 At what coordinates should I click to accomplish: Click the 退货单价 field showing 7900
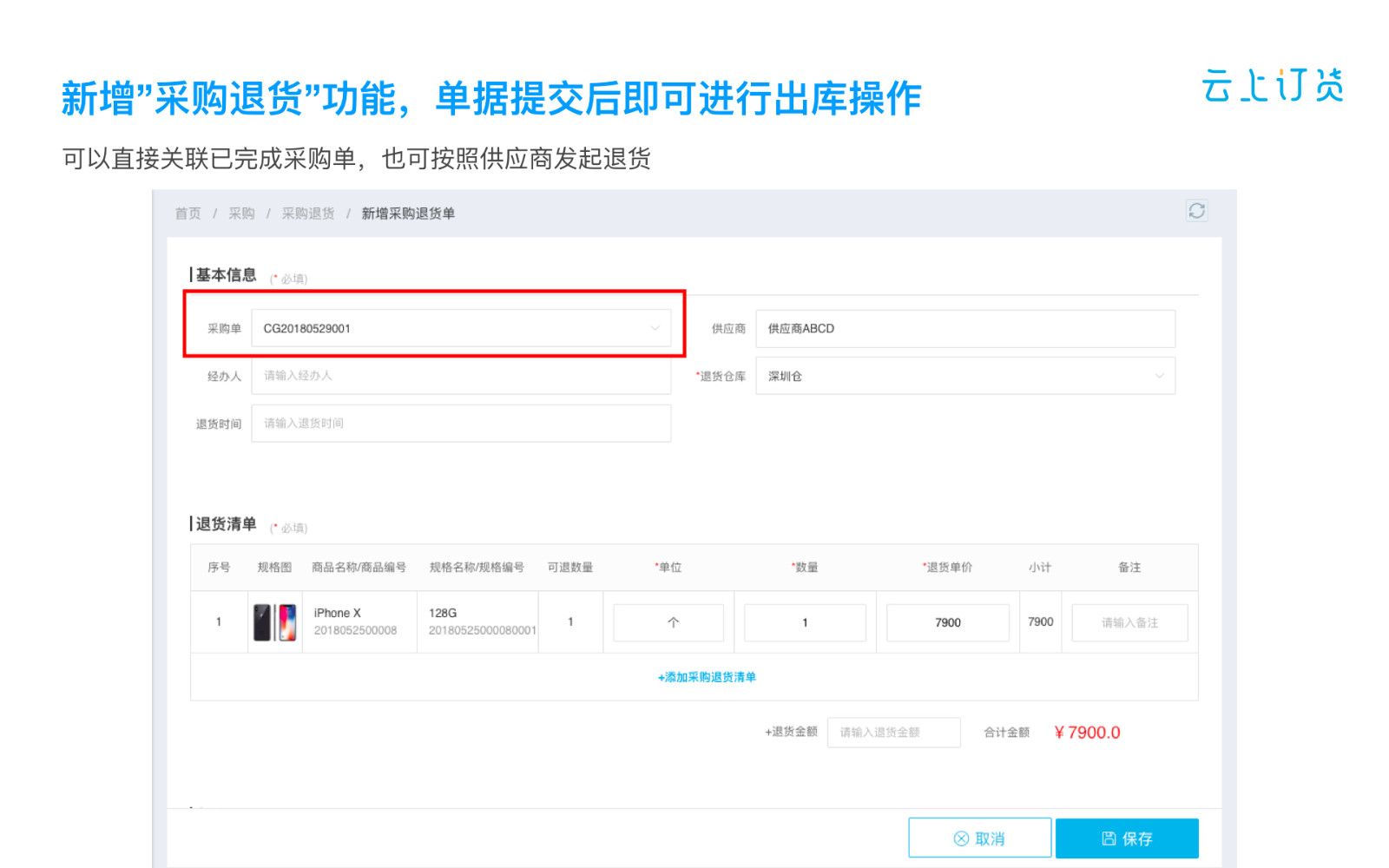coord(948,622)
